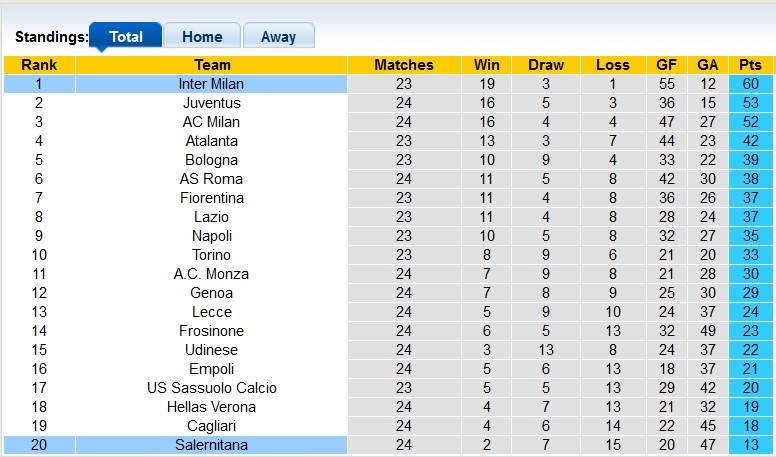Select Fiorentina from the standings
Image resolution: width=776 pixels, height=457 pixels.
[211, 198]
